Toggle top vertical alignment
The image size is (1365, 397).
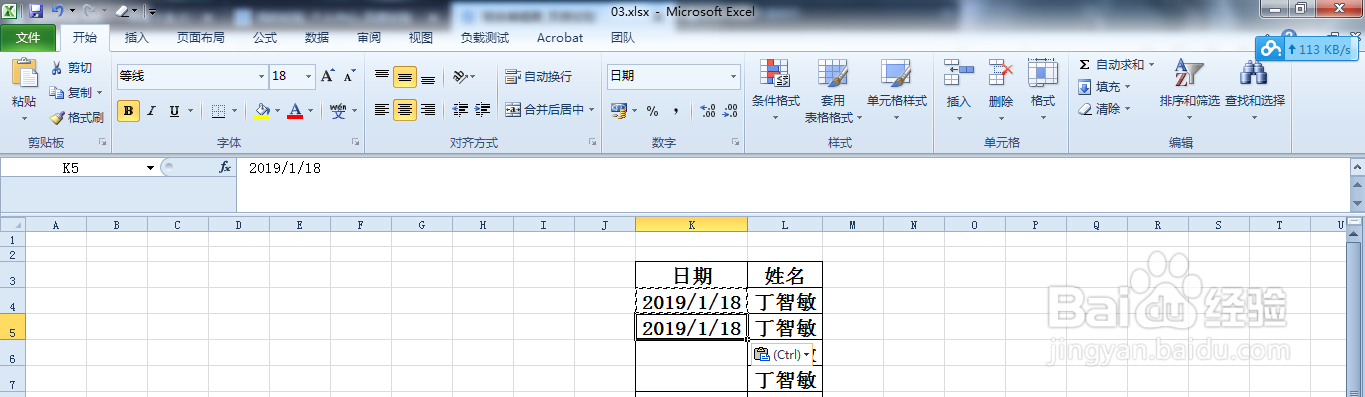point(382,76)
